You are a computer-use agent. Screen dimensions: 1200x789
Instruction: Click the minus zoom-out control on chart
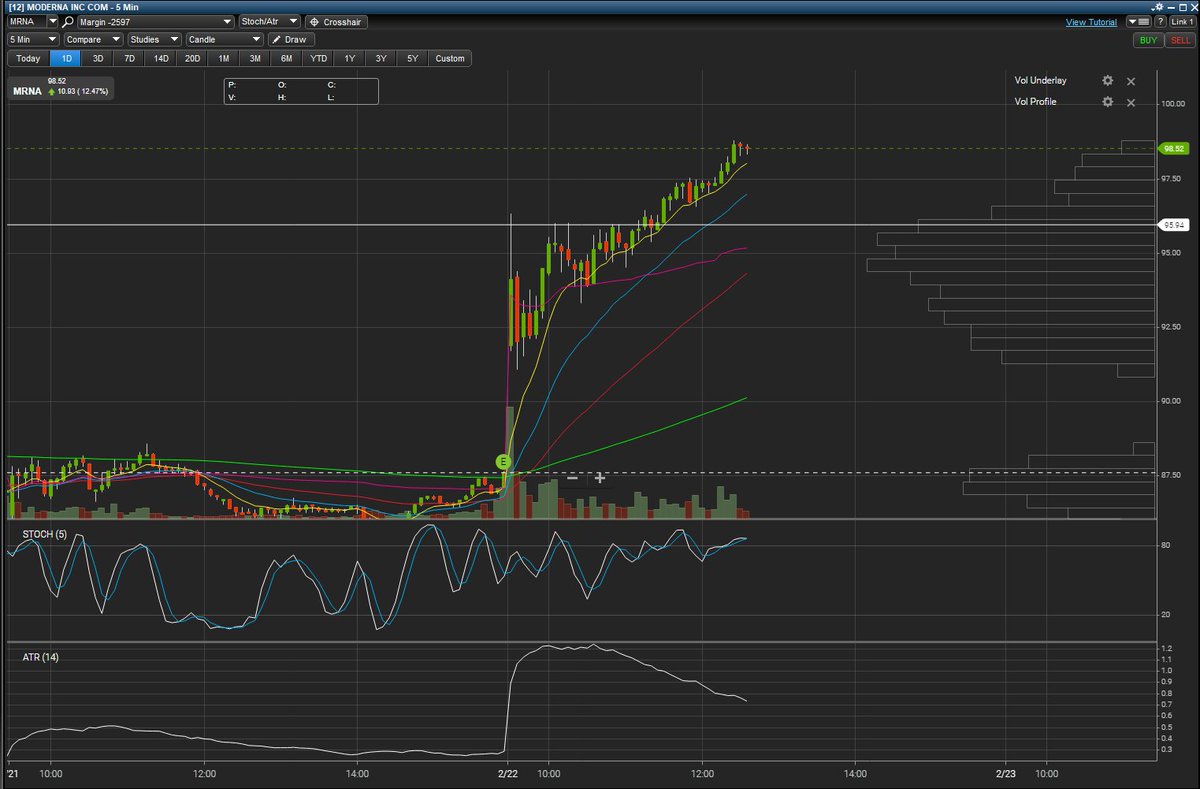pyautogui.click(x=572, y=477)
